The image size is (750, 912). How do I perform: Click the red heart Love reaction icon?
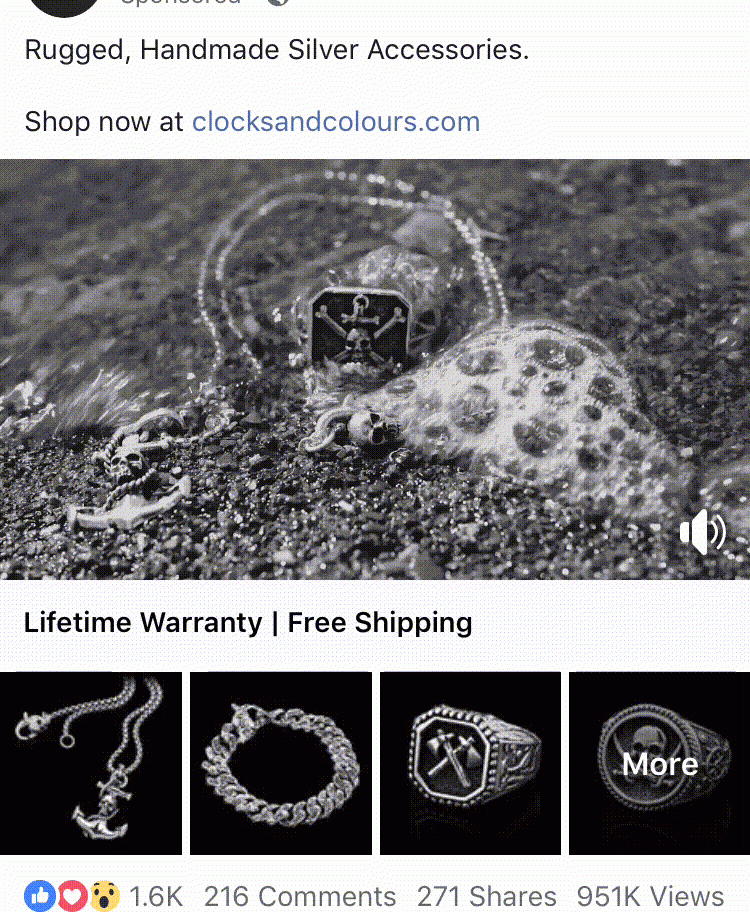(x=72, y=896)
